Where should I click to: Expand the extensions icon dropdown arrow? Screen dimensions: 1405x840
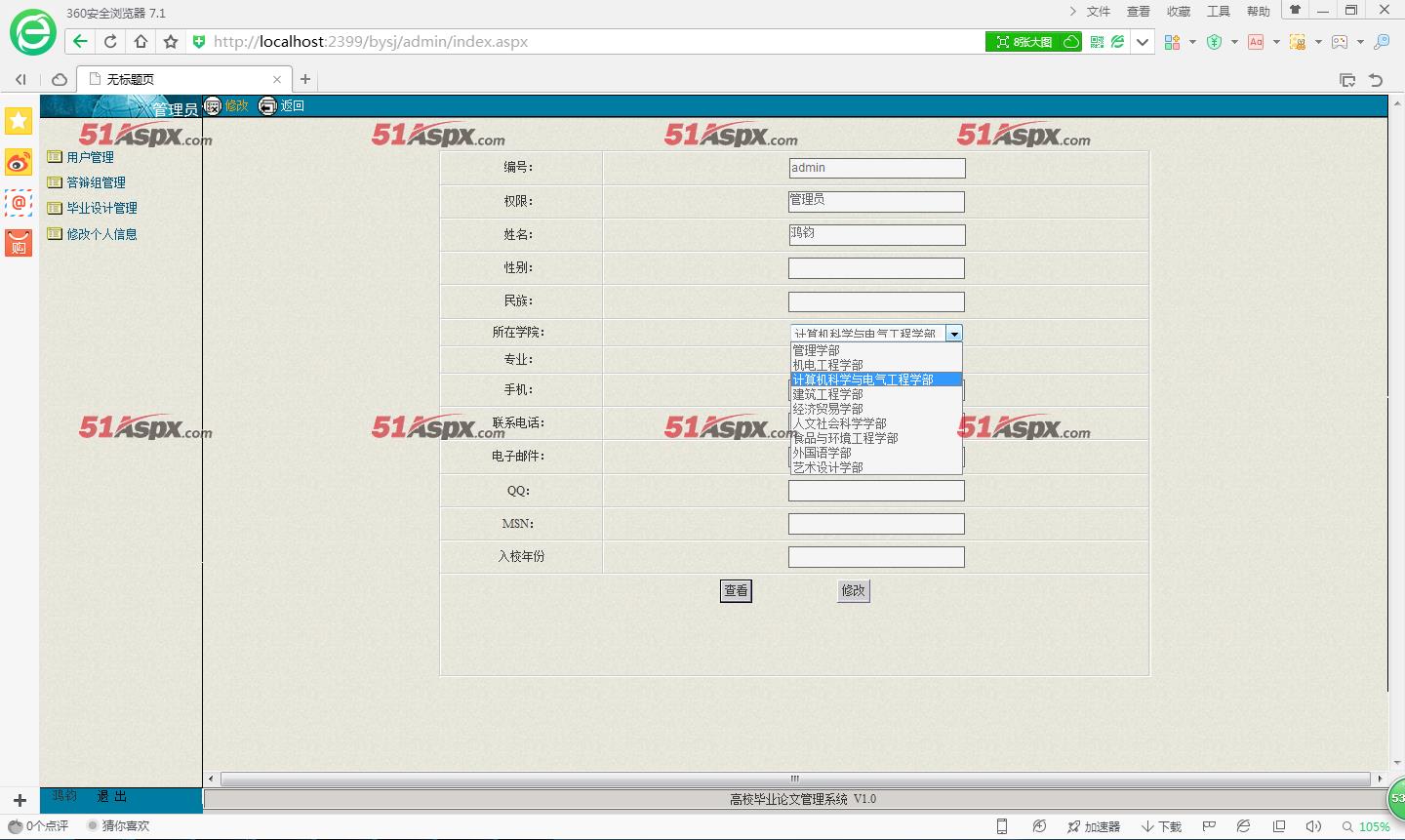click(1192, 42)
